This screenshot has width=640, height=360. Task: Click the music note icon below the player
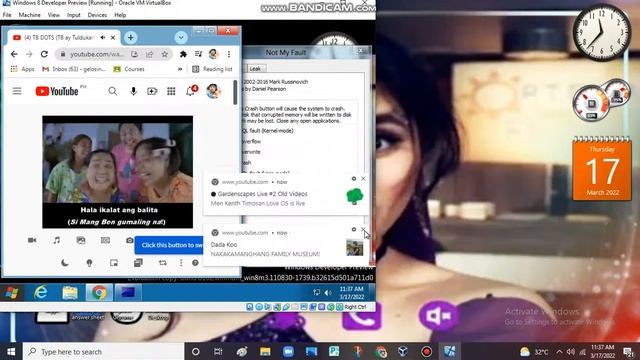coord(56,240)
